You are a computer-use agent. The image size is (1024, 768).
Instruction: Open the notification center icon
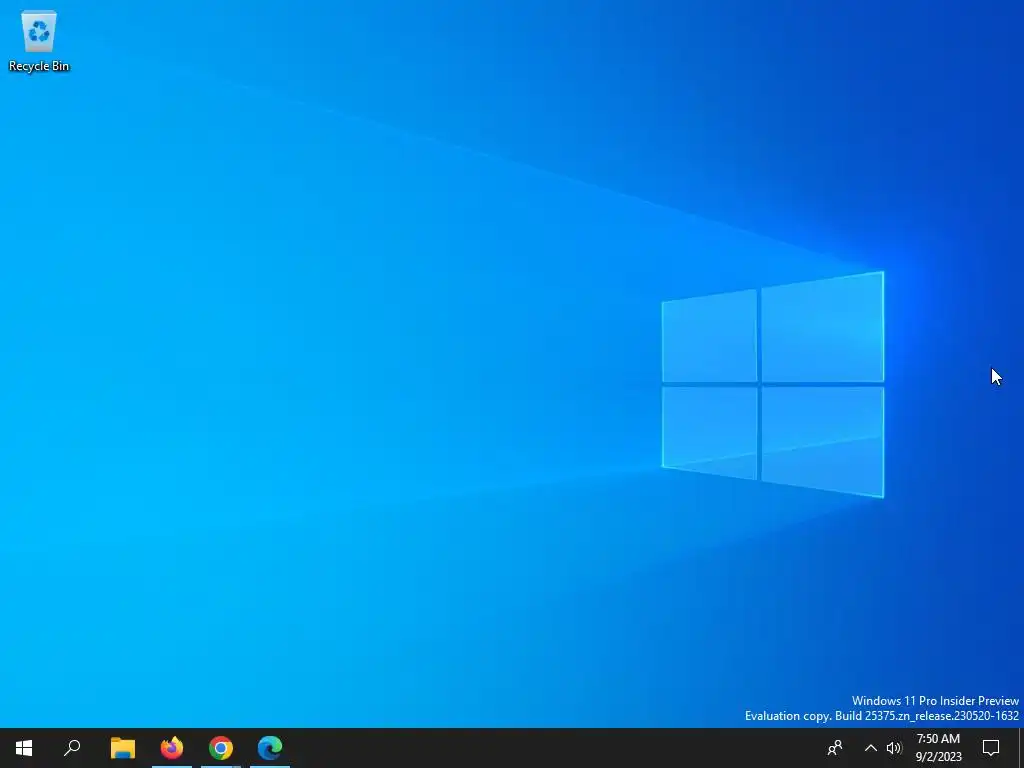click(x=991, y=748)
